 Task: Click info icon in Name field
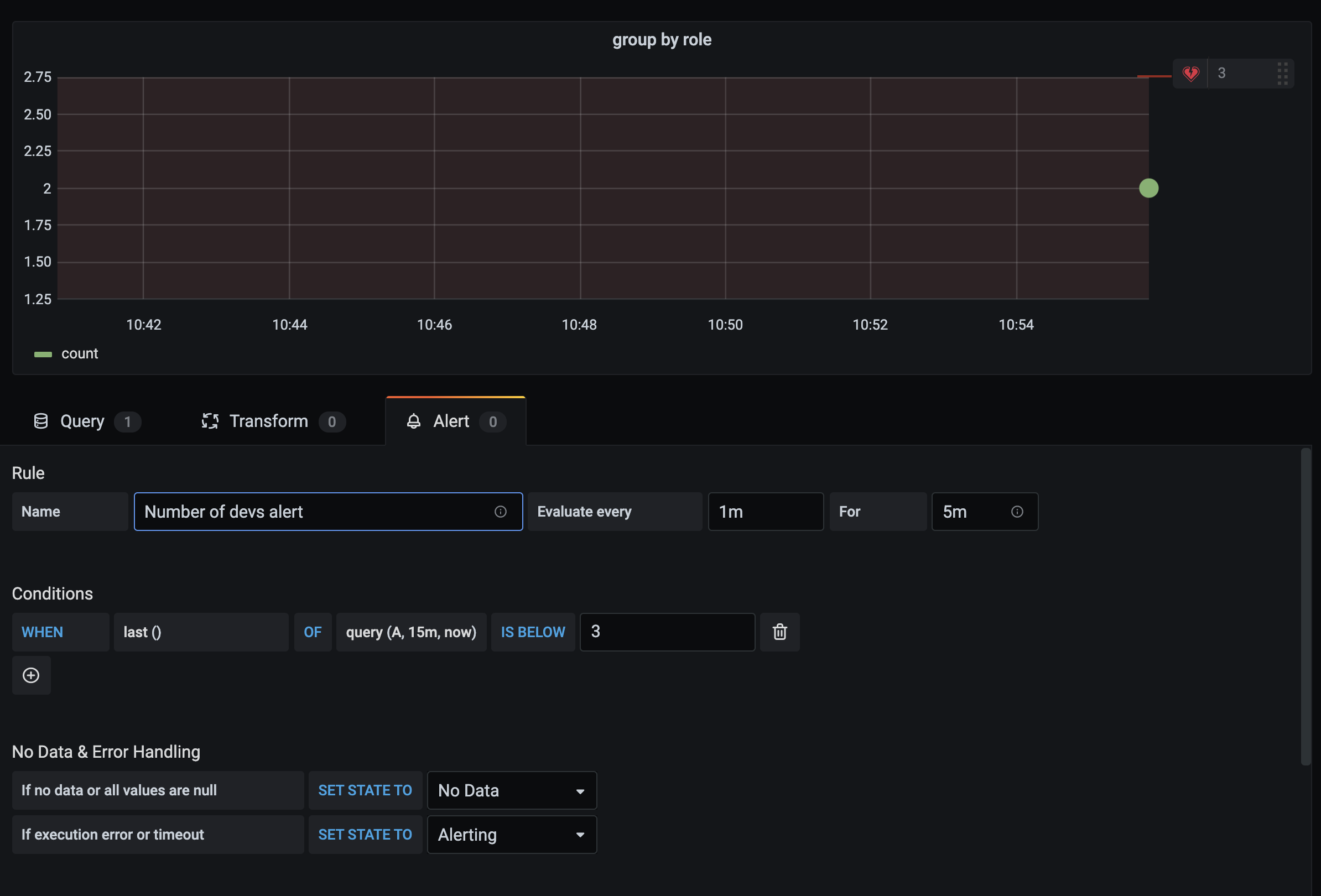point(500,512)
